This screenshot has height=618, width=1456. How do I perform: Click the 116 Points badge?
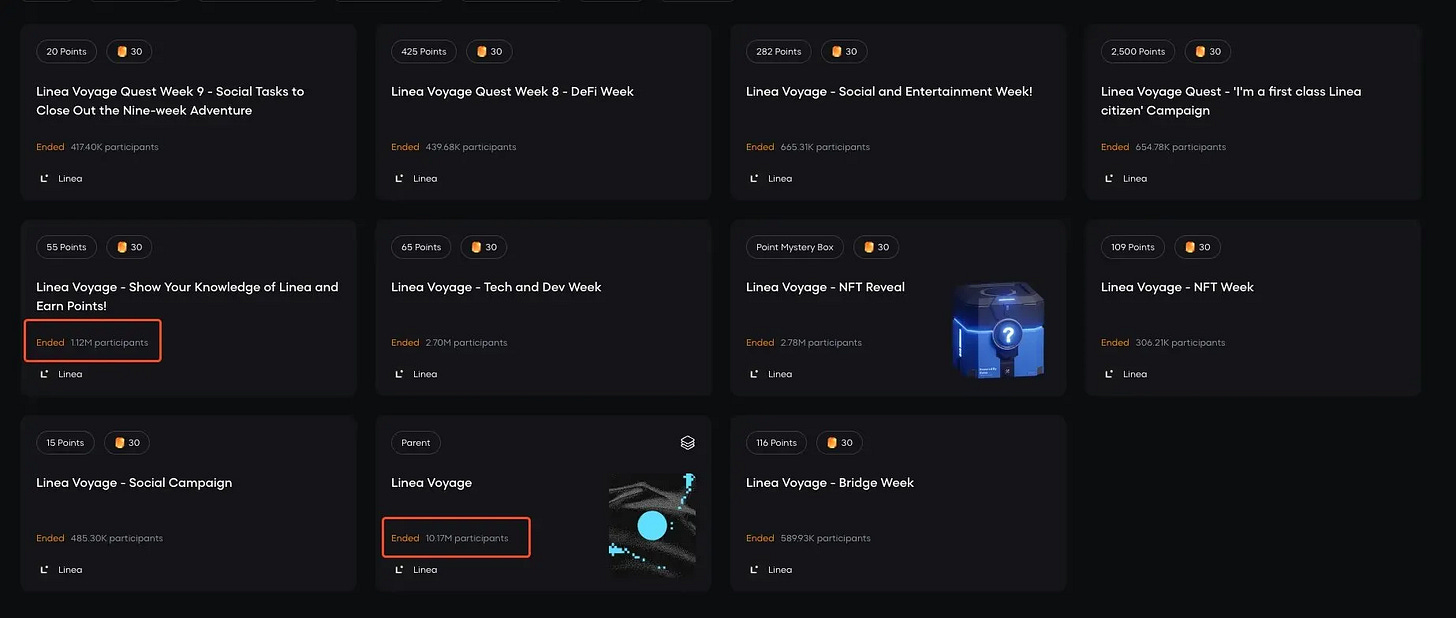tap(776, 443)
